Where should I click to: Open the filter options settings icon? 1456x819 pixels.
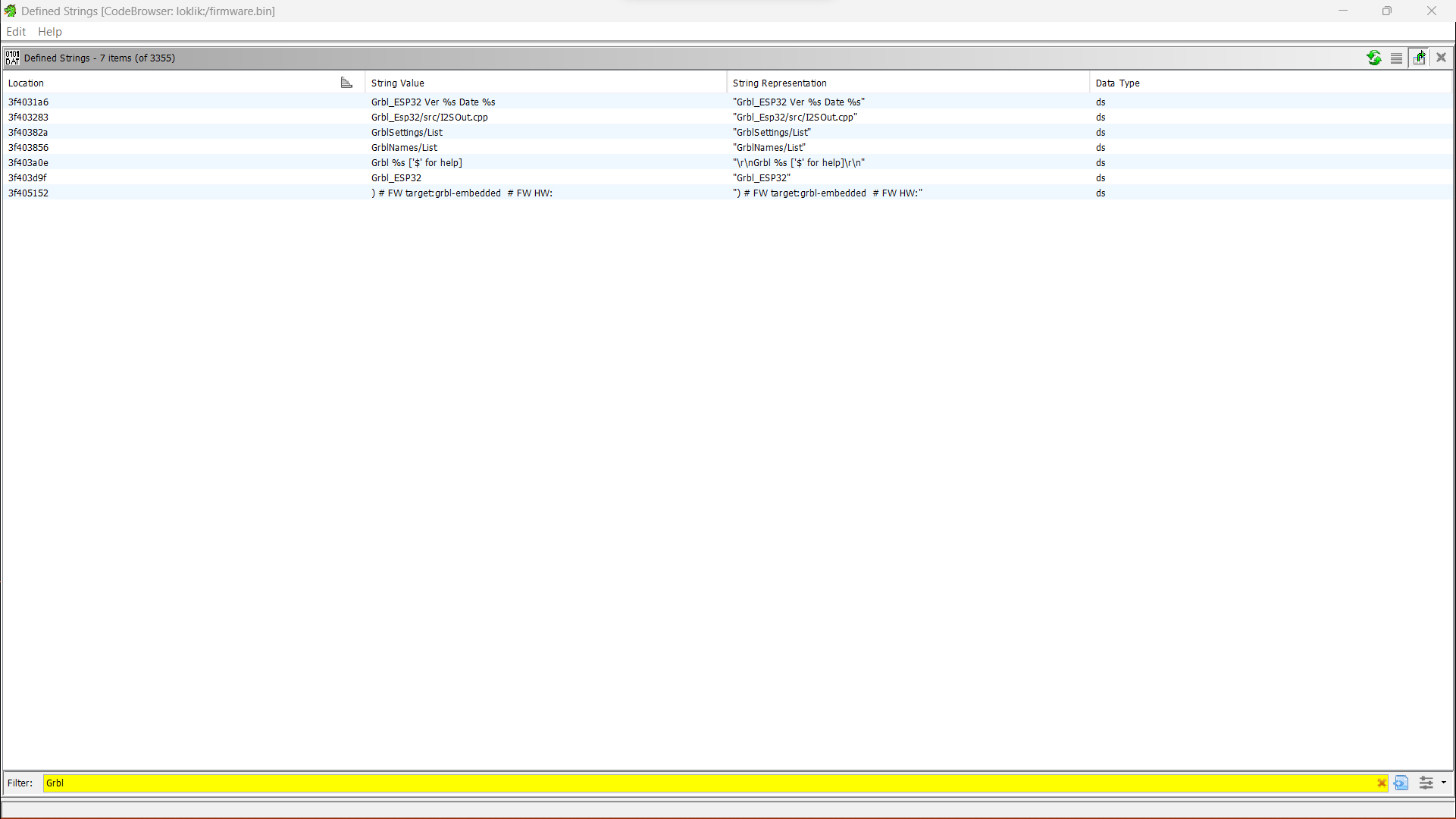coord(1426,783)
